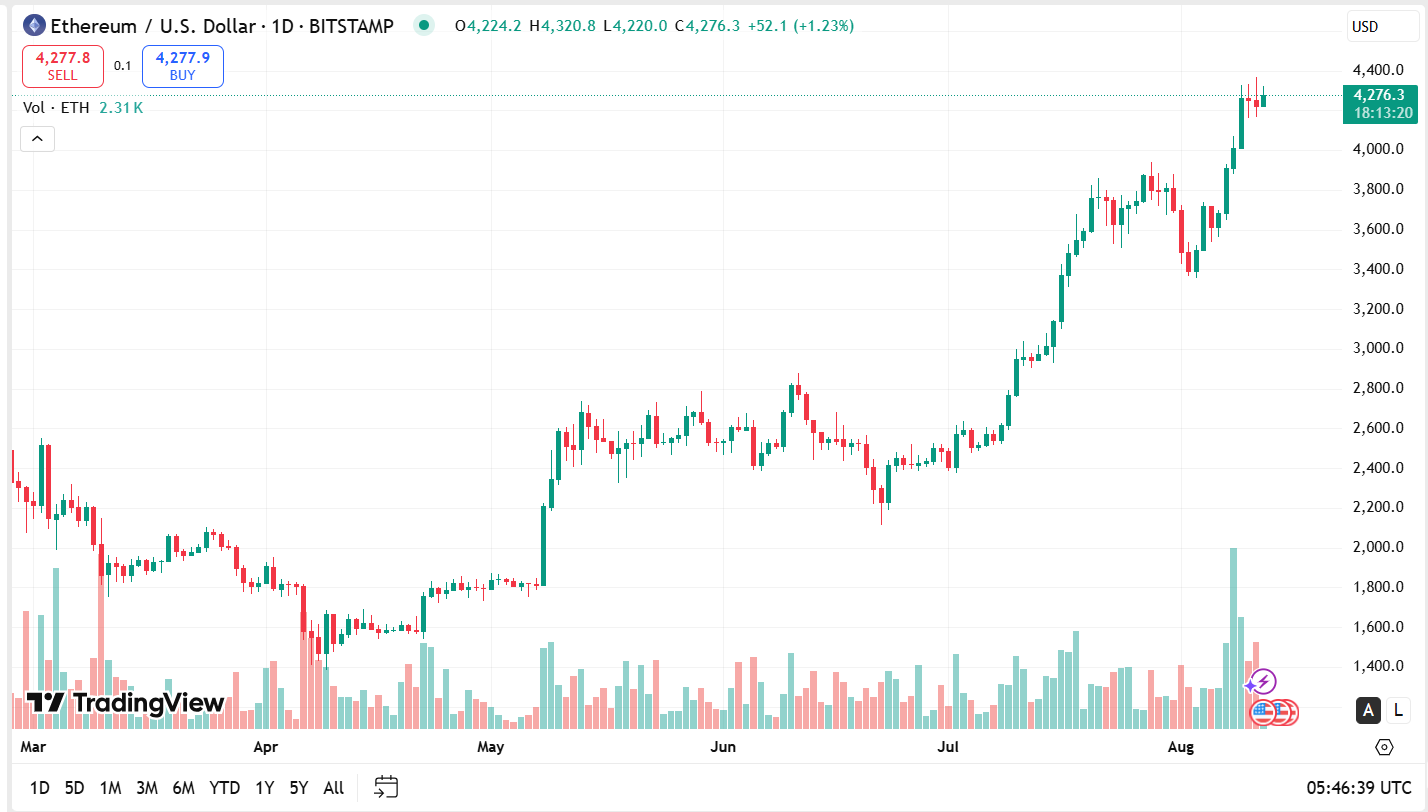This screenshot has width=1428, height=812.
Task: Enable logarithmic scale with the L button
Action: click(x=1397, y=710)
